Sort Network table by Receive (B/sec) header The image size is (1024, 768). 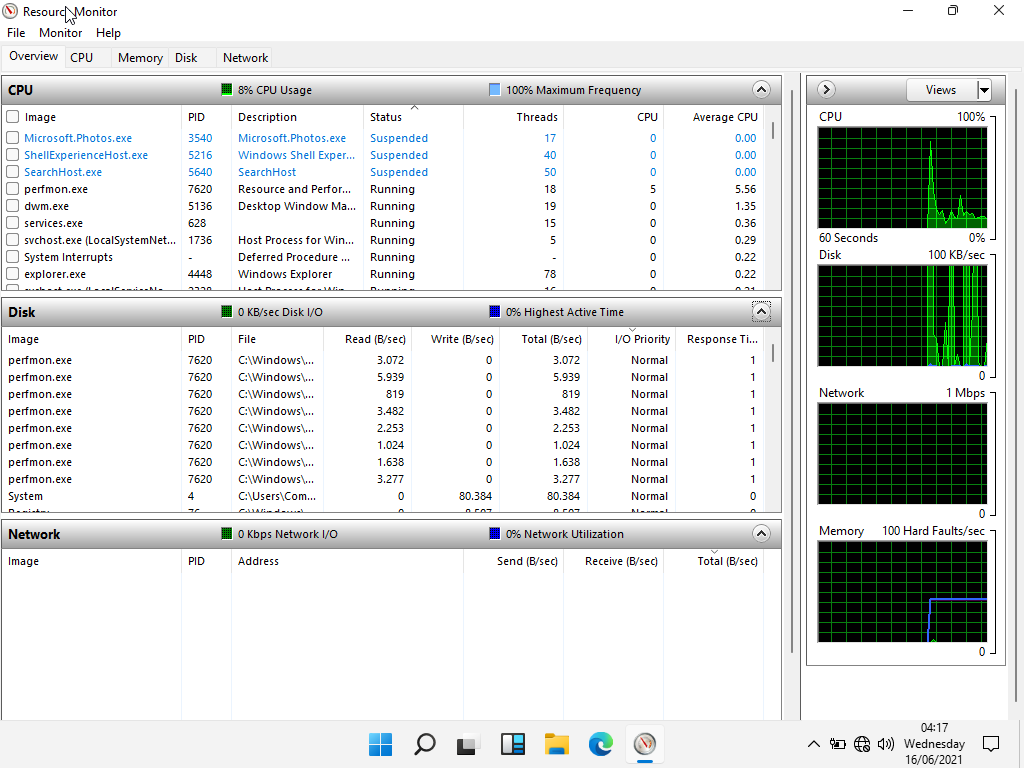point(614,561)
